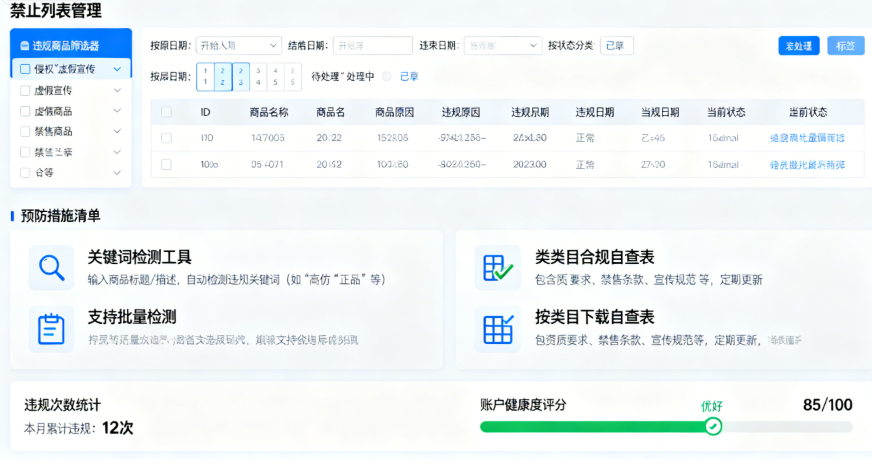This screenshot has height=474, width=872.
Task: Select the first page number box
Action: [206, 76]
